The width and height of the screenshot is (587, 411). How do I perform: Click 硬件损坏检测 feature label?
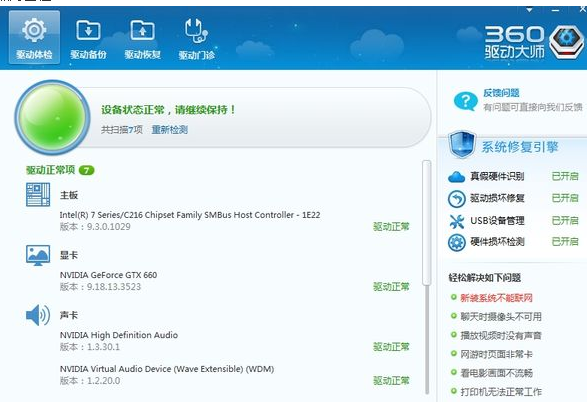click(497, 242)
